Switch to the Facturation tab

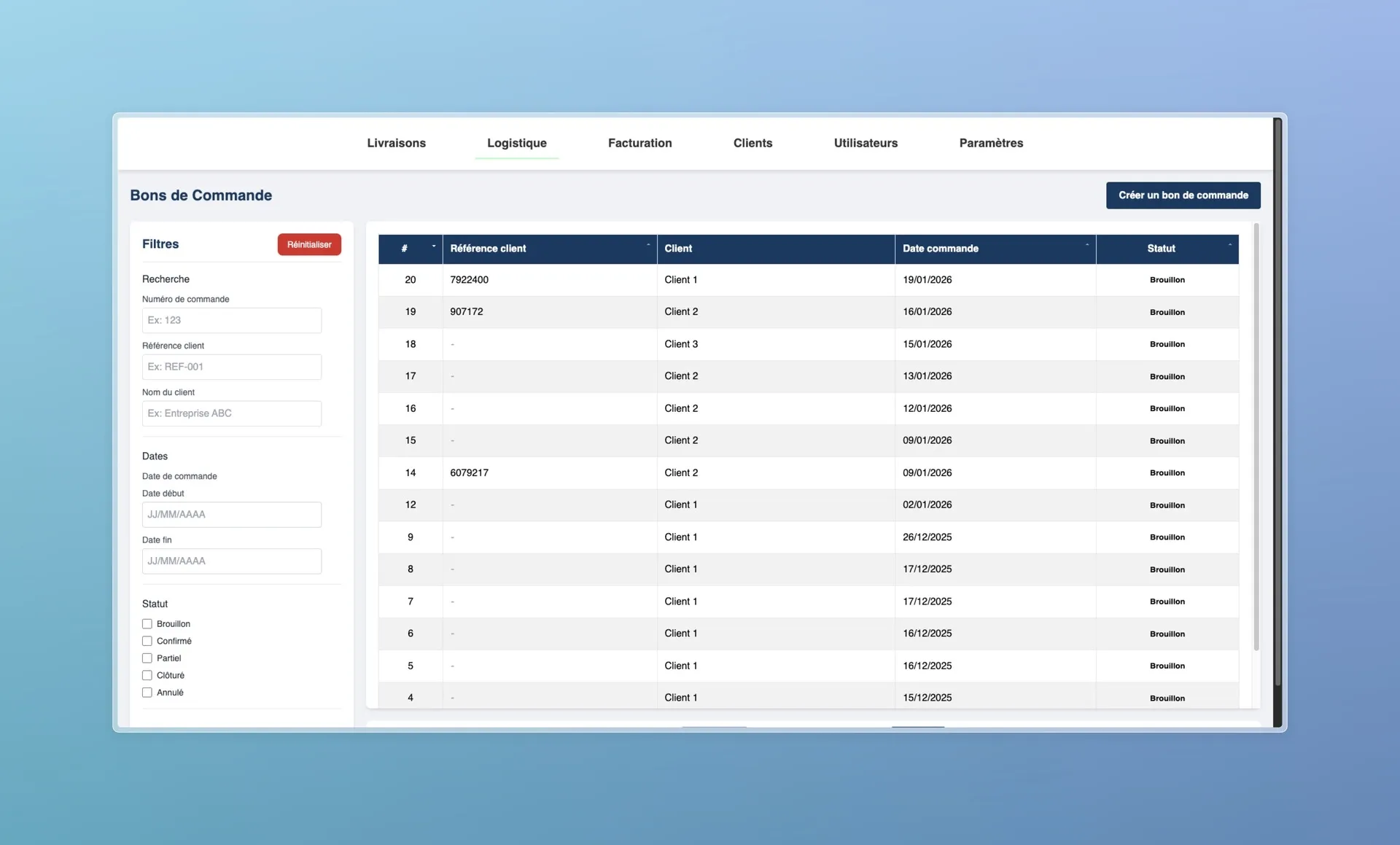click(x=639, y=143)
